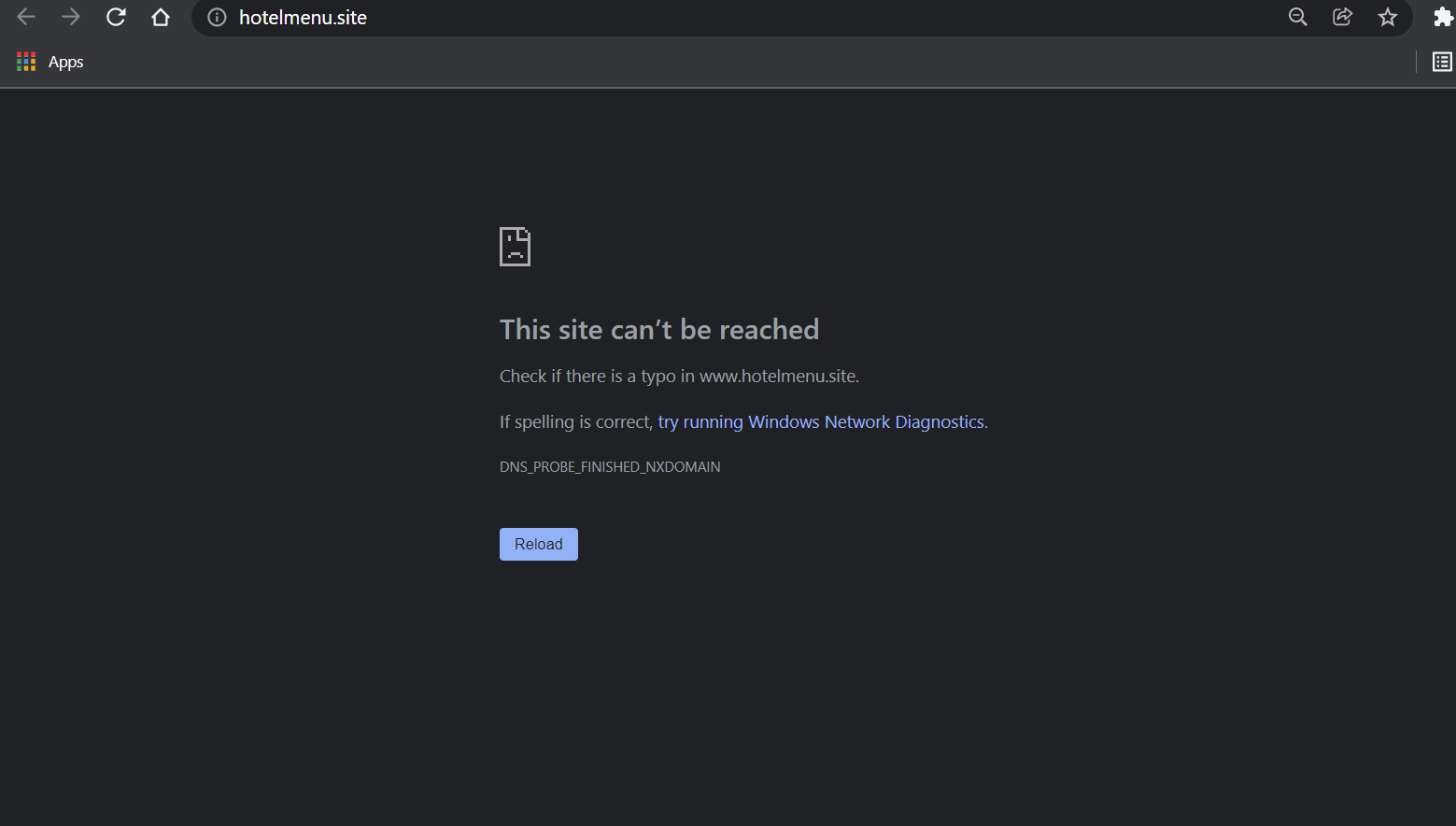Share this page via share icon
The image size is (1456, 826).
pos(1342,17)
